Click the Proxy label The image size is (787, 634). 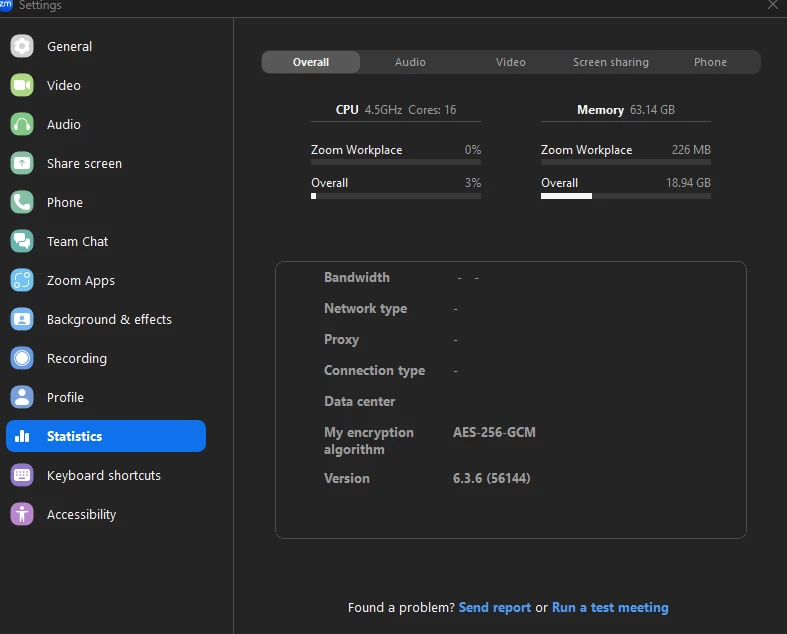click(341, 340)
